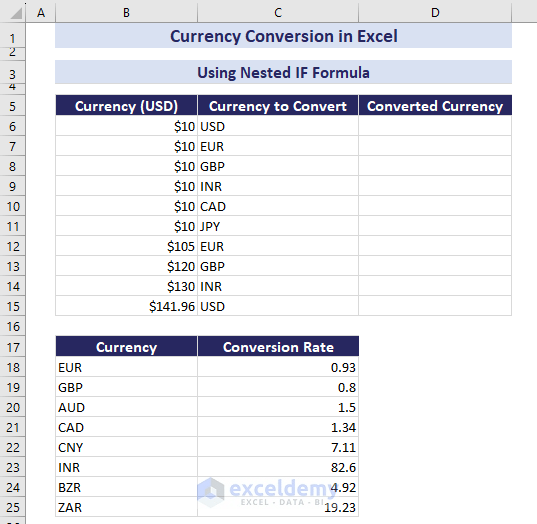Select the $130 cell

pos(126,286)
